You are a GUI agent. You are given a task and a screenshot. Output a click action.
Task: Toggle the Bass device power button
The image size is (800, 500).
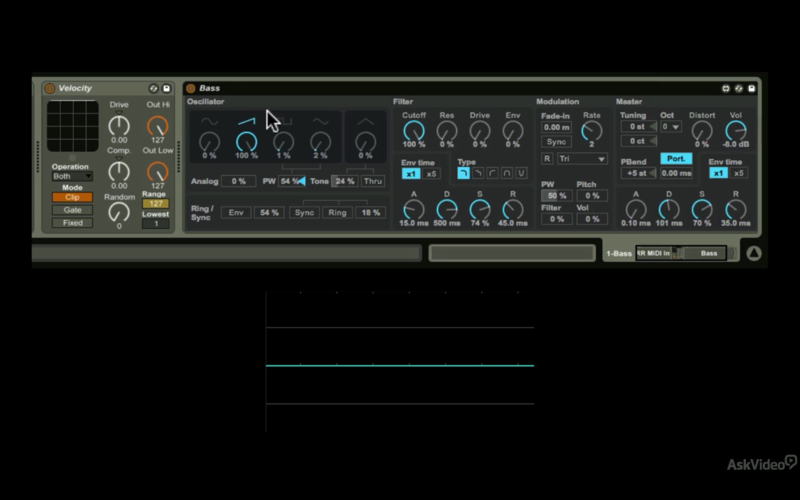[x=191, y=88]
